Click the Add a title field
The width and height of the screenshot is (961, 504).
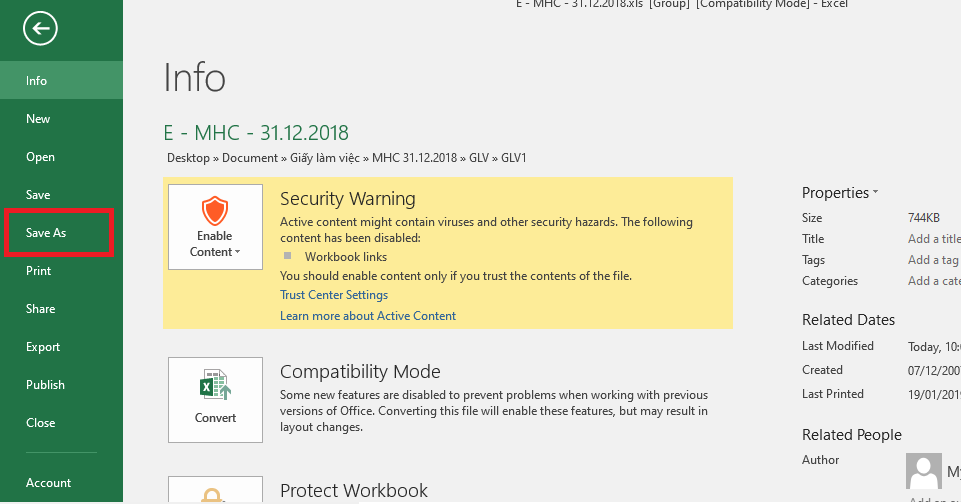(x=933, y=239)
